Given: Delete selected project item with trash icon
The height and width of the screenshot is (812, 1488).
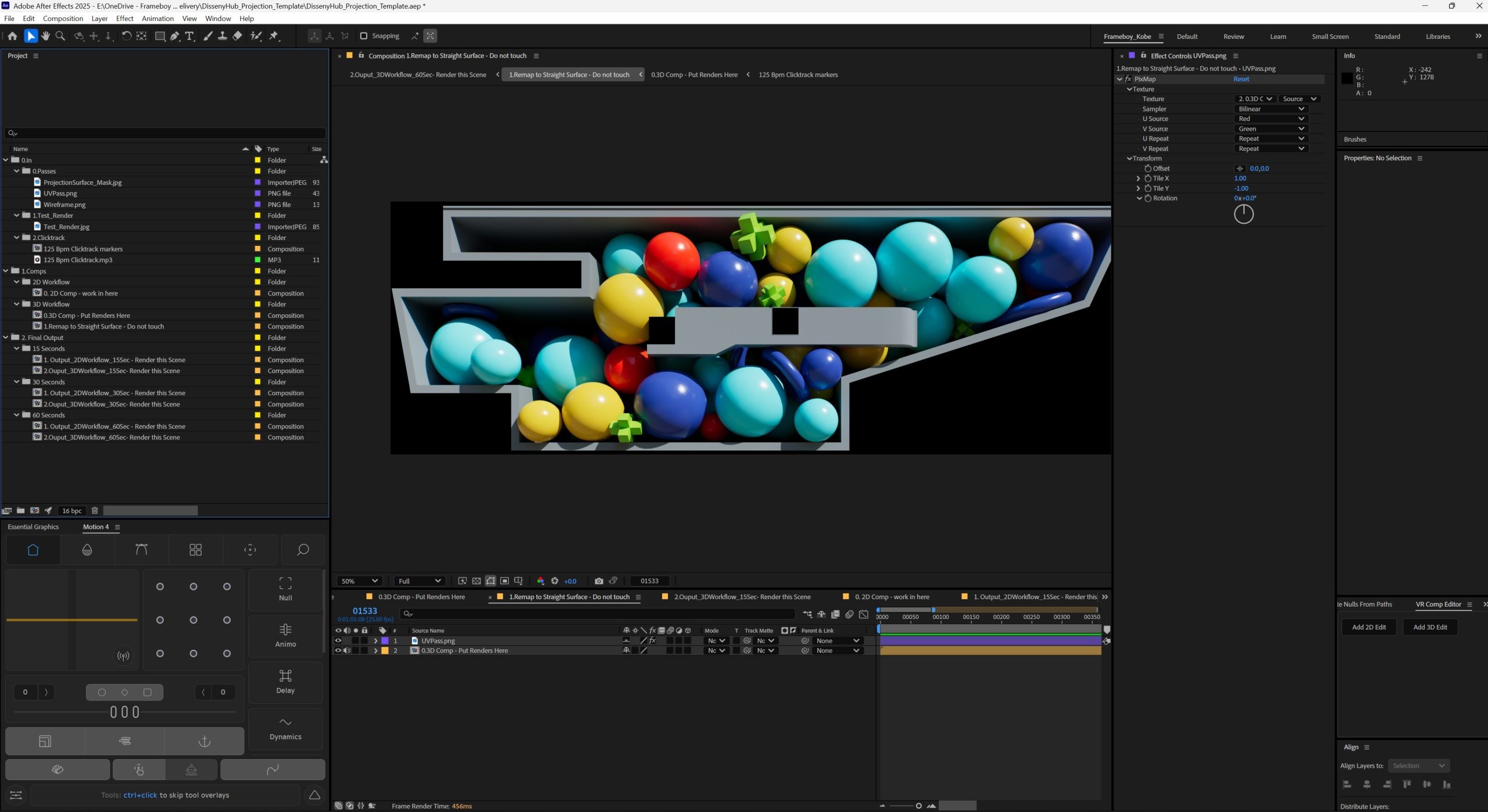Looking at the screenshot, I should [x=95, y=510].
